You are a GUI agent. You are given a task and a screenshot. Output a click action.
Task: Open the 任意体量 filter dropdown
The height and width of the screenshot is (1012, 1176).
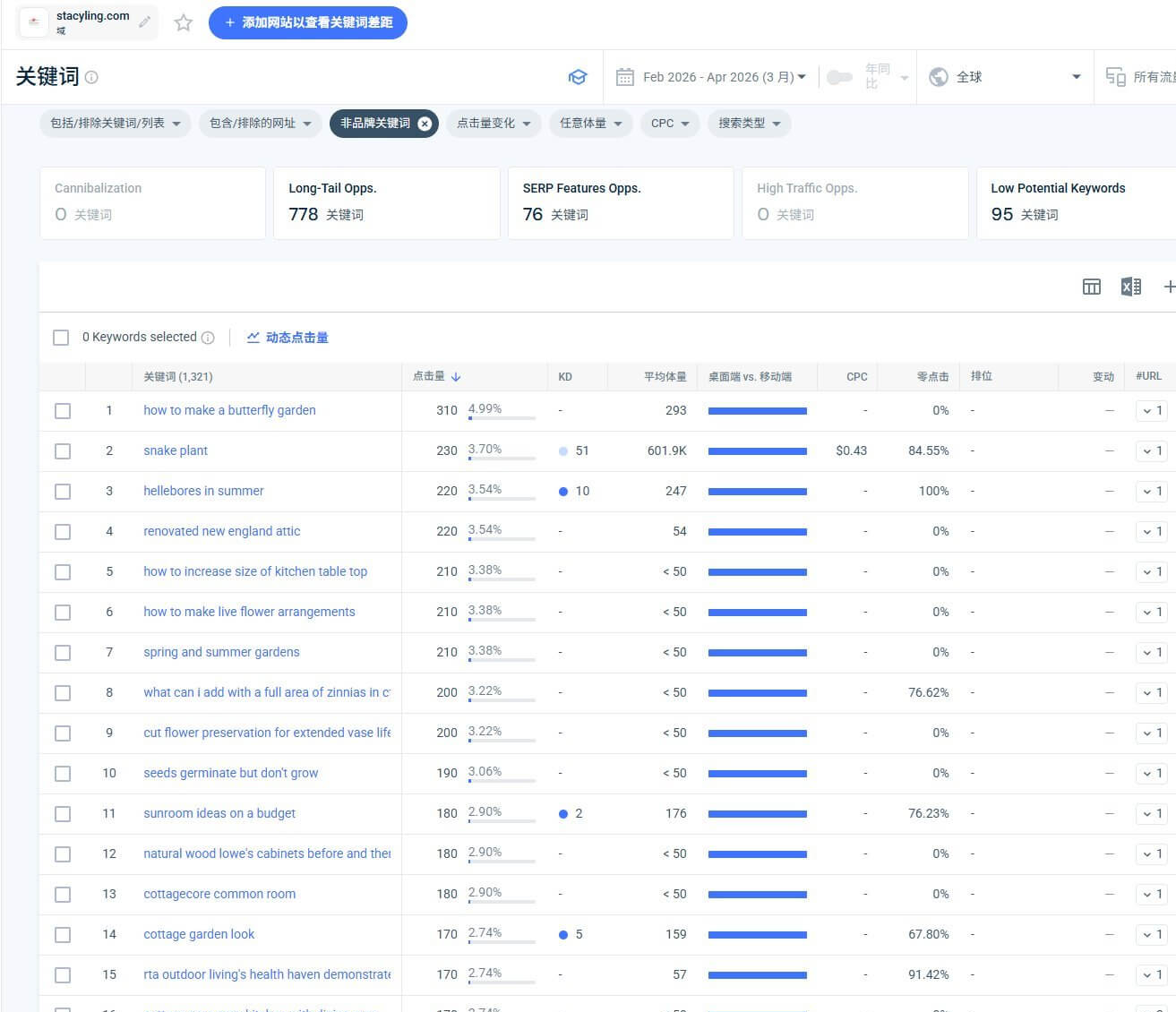pos(591,124)
